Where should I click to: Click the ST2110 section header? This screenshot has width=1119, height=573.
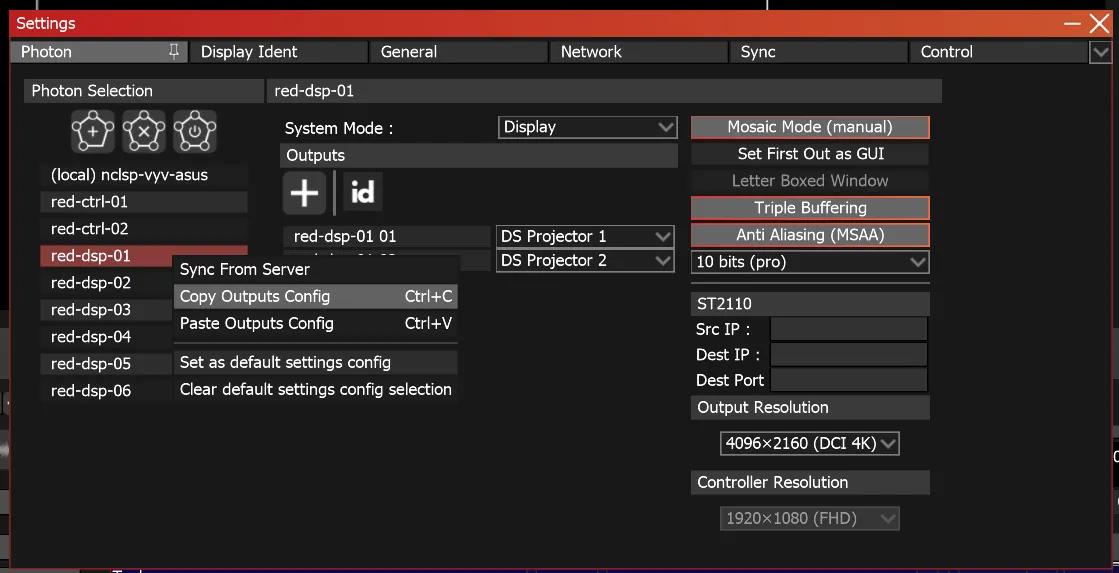810,304
